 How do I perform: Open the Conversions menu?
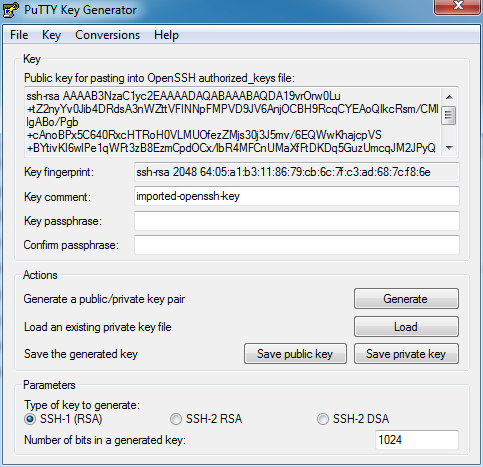pyautogui.click(x=107, y=35)
